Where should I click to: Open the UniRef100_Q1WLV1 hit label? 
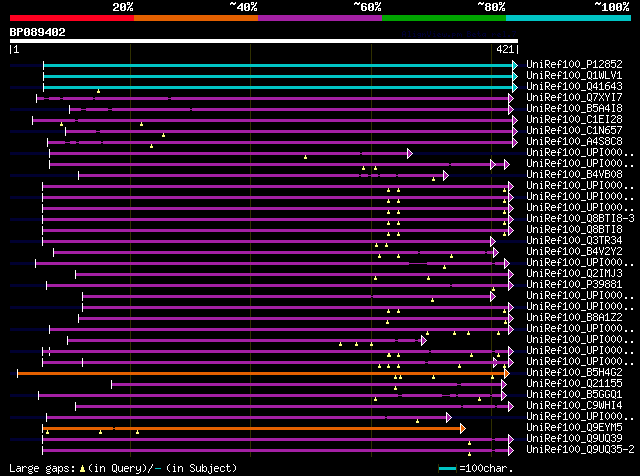[x=574, y=76]
